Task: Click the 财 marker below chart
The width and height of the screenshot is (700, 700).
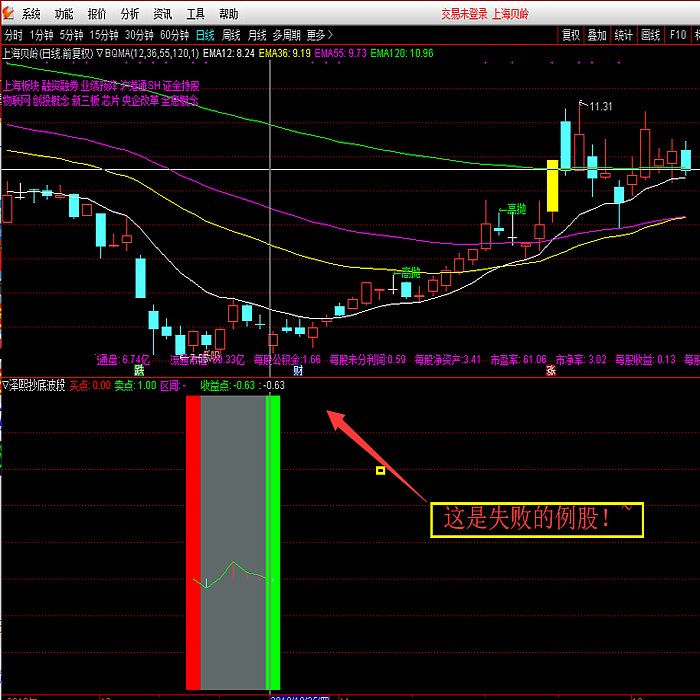Action: pos(298,370)
